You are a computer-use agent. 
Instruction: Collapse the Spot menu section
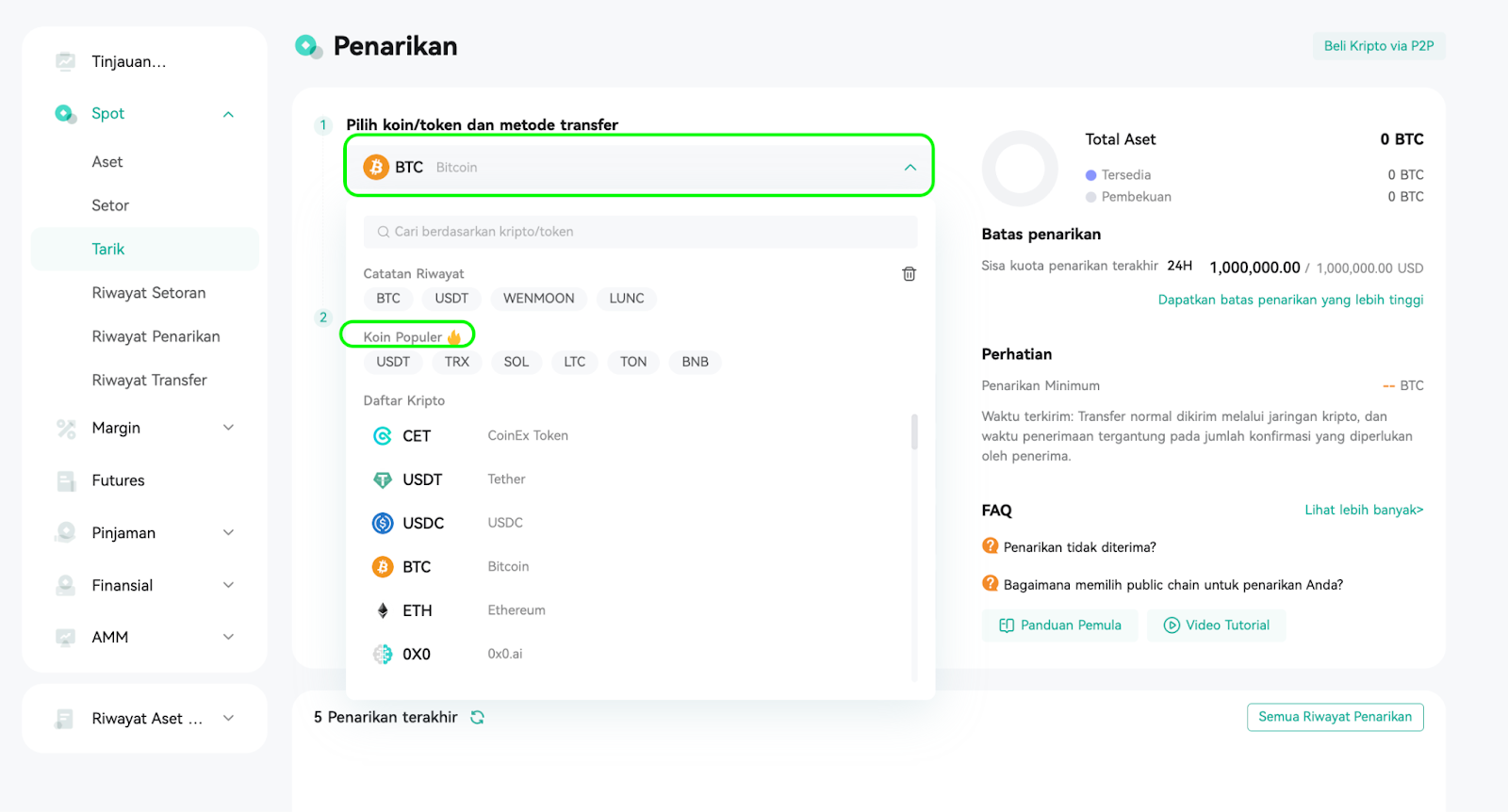(228, 114)
